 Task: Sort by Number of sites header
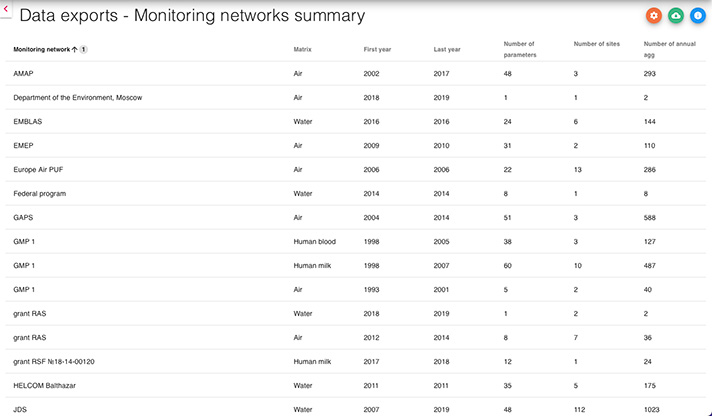click(597, 44)
